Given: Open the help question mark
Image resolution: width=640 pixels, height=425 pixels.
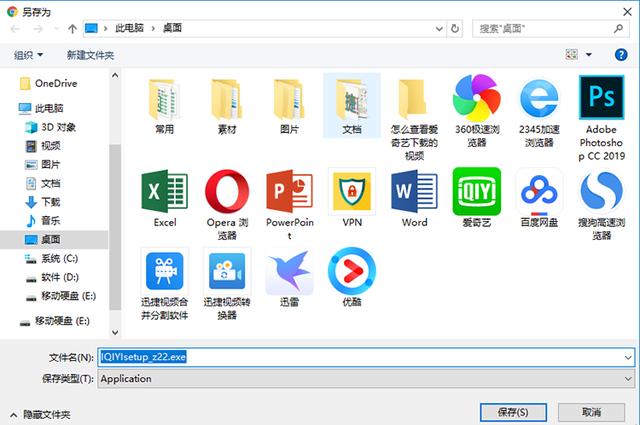Looking at the screenshot, I should pyautogui.click(x=621, y=54).
